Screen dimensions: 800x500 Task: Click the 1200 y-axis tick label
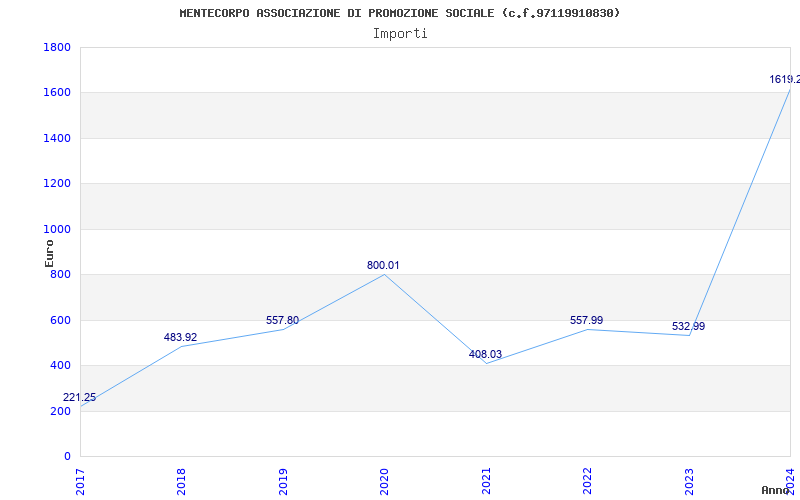[57, 184]
